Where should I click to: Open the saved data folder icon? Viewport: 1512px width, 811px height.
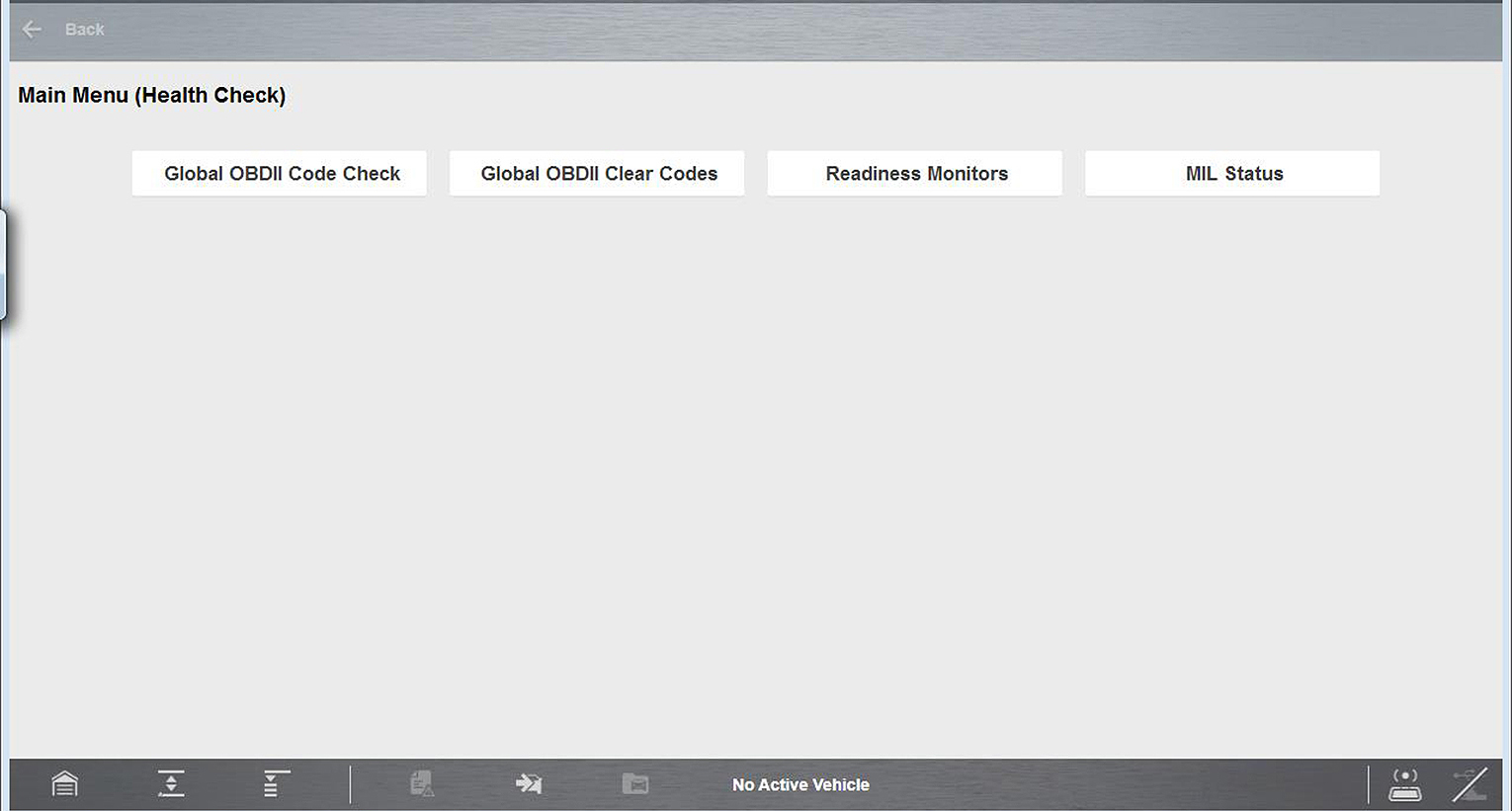[635, 783]
